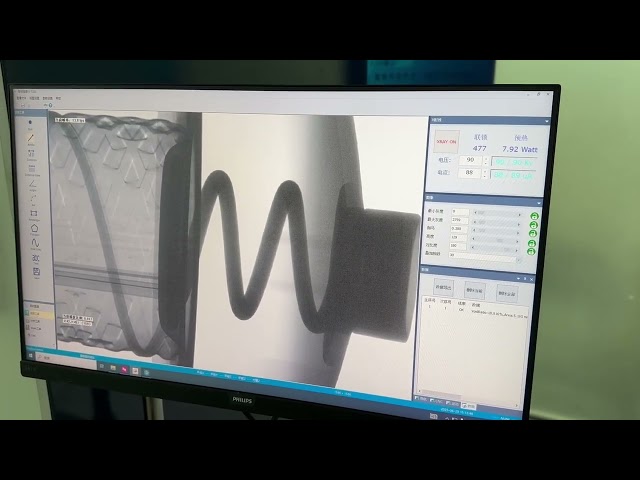Open the results panel dropdown arrow
The width and height of the screenshot is (640, 480).
(518, 278)
